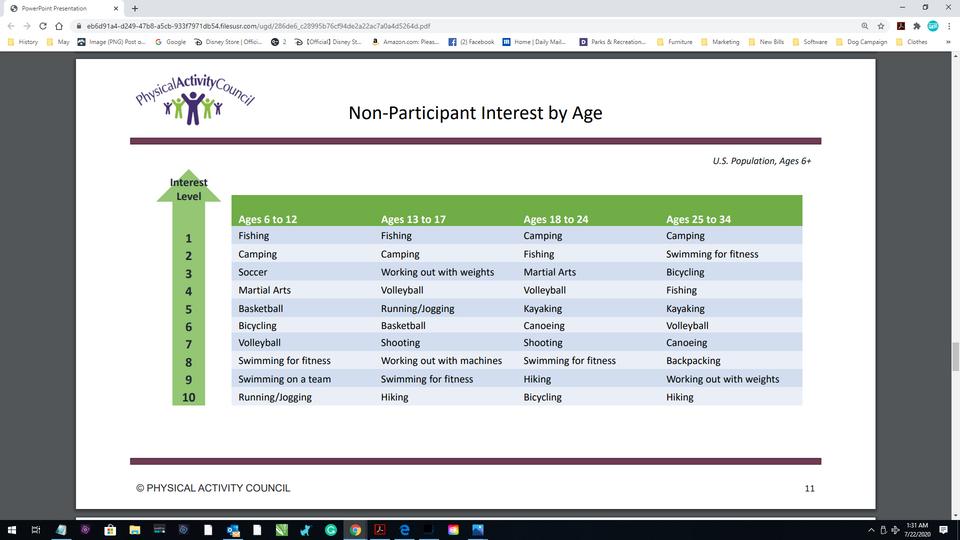Image resolution: width=960 pixels, height=540 pixels.
Task: Open the taskbar clock showing 1:31 AM
Action: pos(917,530)
